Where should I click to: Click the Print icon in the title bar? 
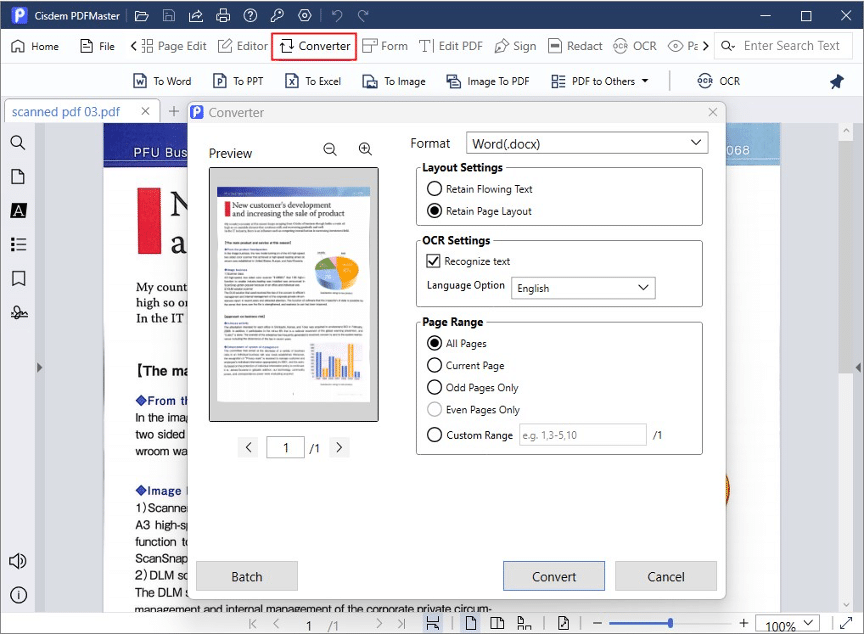click(222, 15)
